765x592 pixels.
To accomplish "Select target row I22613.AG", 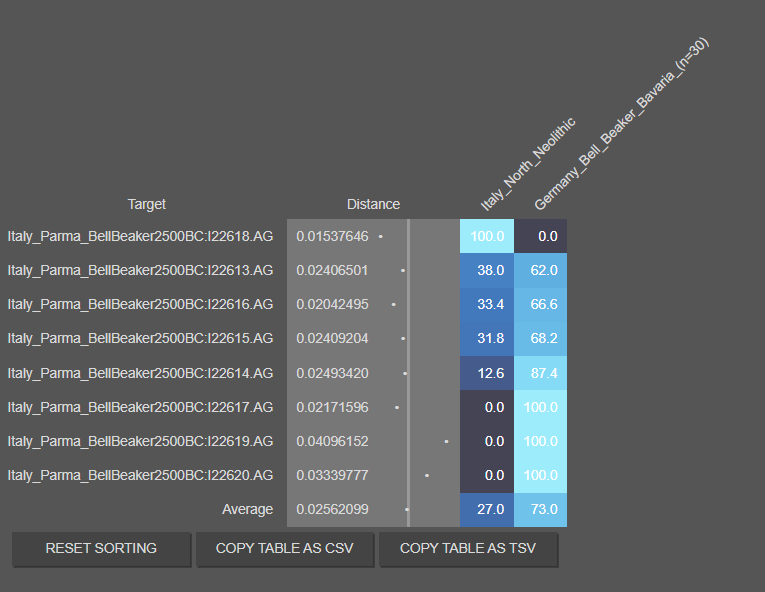I will tap(140, 271).
